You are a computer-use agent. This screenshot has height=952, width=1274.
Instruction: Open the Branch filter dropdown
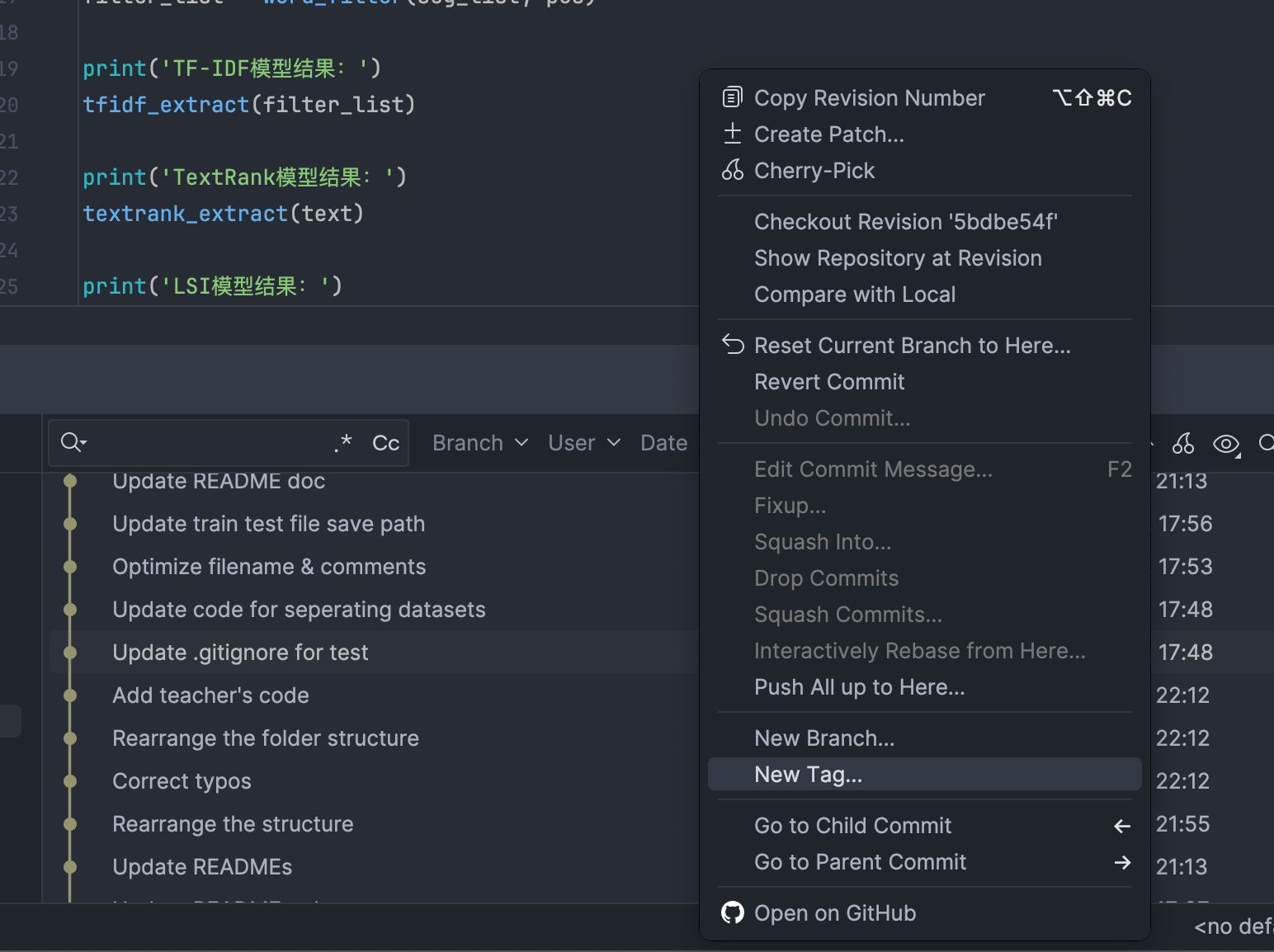pyautogui.click(x=479, y=442)
